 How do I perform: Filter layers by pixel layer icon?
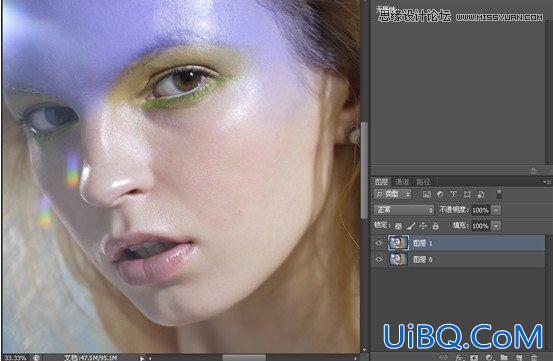[x=427, y=194]
